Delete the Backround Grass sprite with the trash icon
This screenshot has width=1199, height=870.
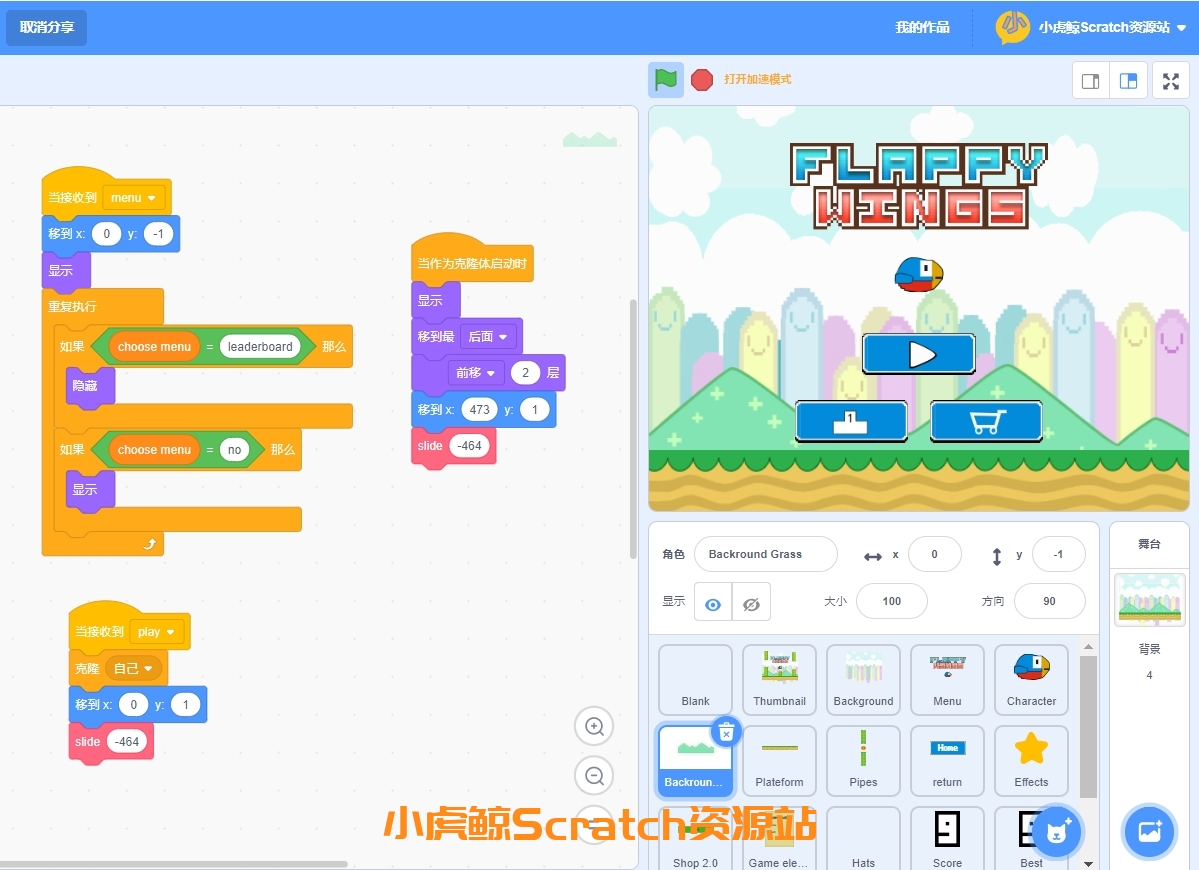click(x=726, y=732)
